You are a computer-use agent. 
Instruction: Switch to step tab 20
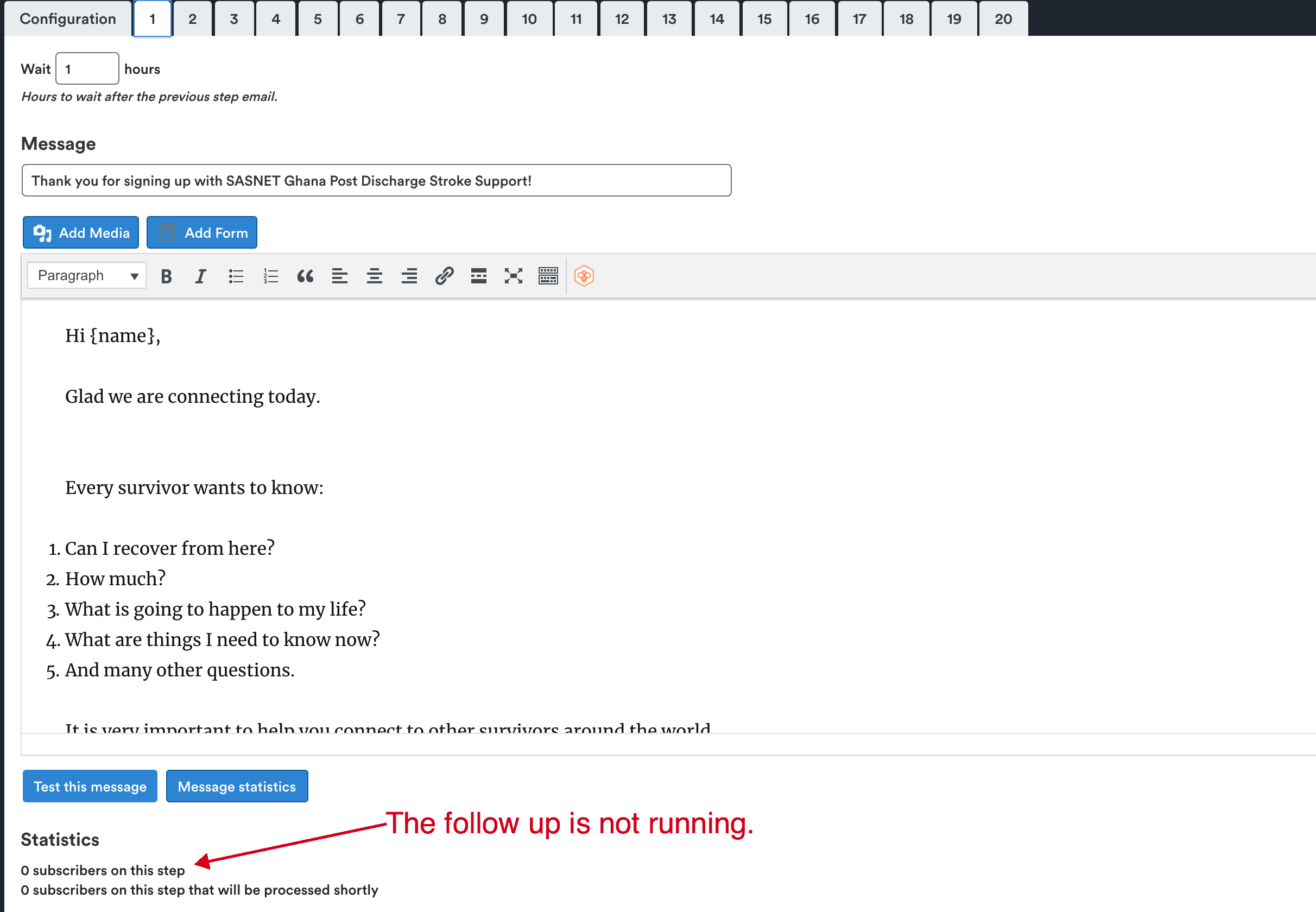point(1003,19)
